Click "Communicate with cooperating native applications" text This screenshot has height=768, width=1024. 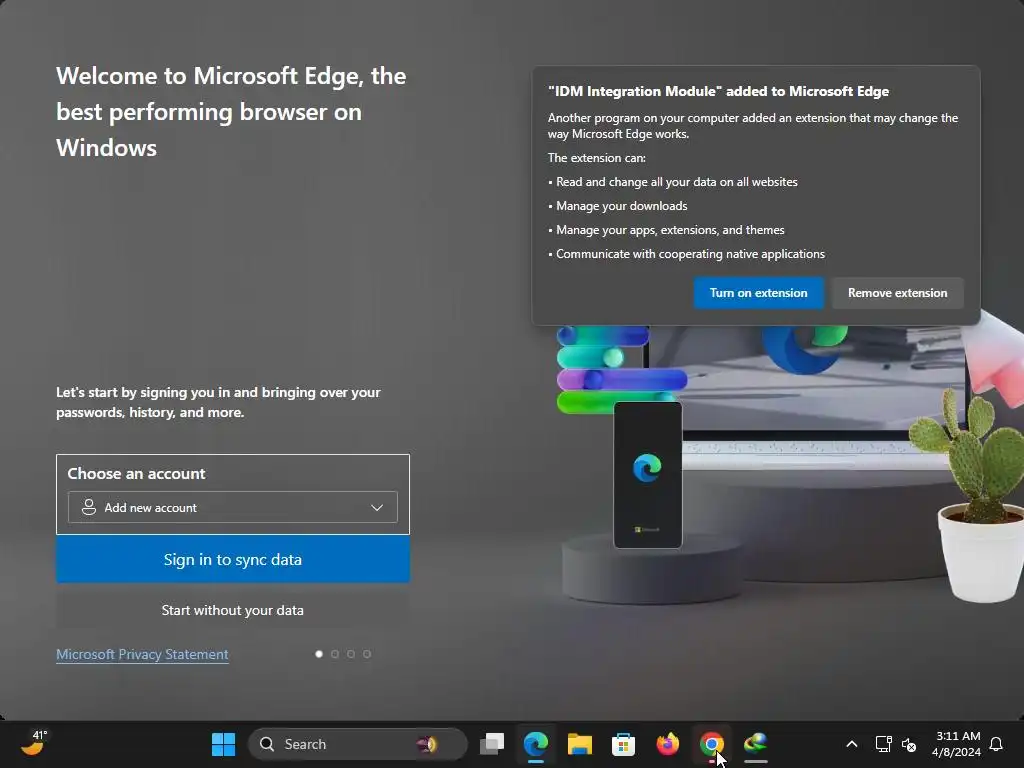point(690,254)
